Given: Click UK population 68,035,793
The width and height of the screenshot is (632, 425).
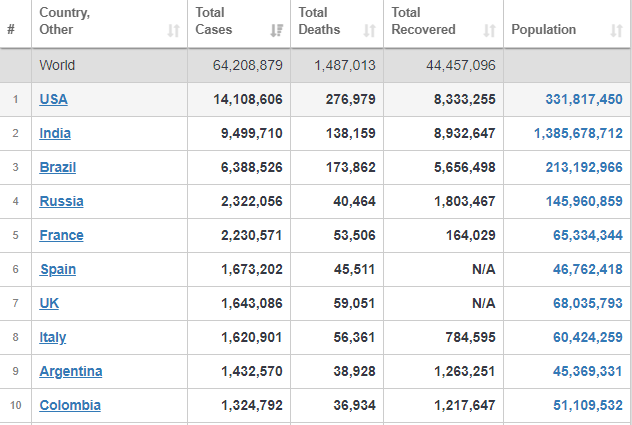Looking at the screenshot, I should (x=588, y=303).
